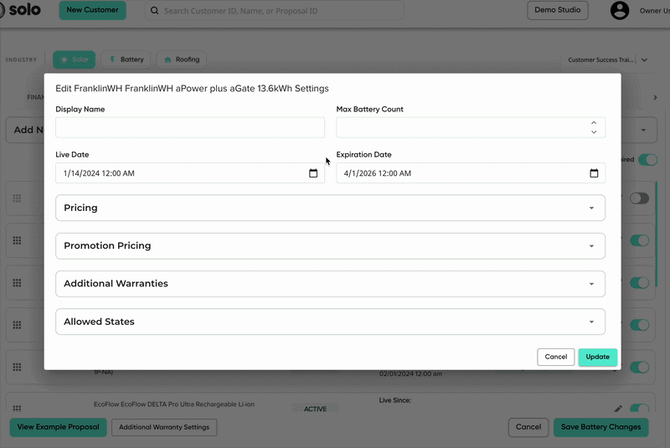Click Save Battery Changes button
Image resolution: width=670 pixels, height=448 pixels.
(601, 427)
